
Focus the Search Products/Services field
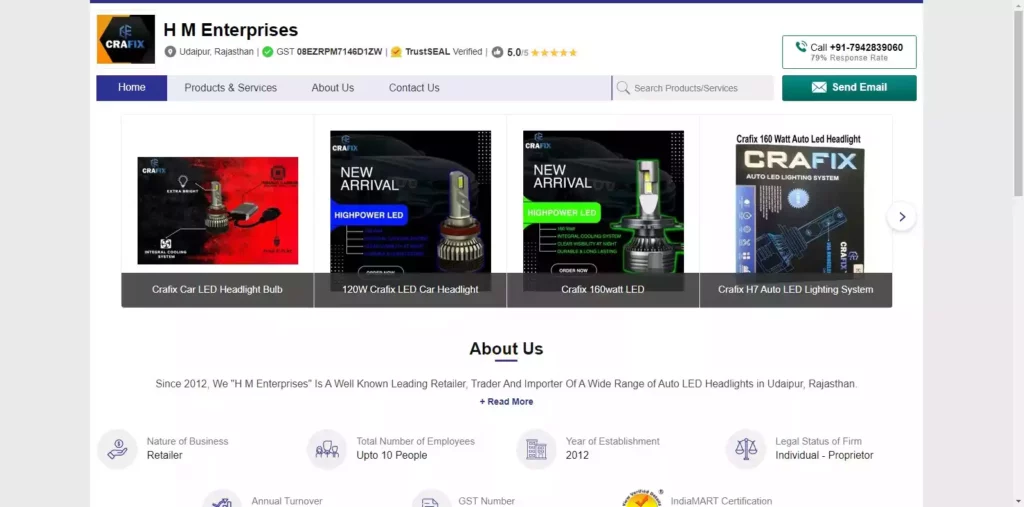693,88
